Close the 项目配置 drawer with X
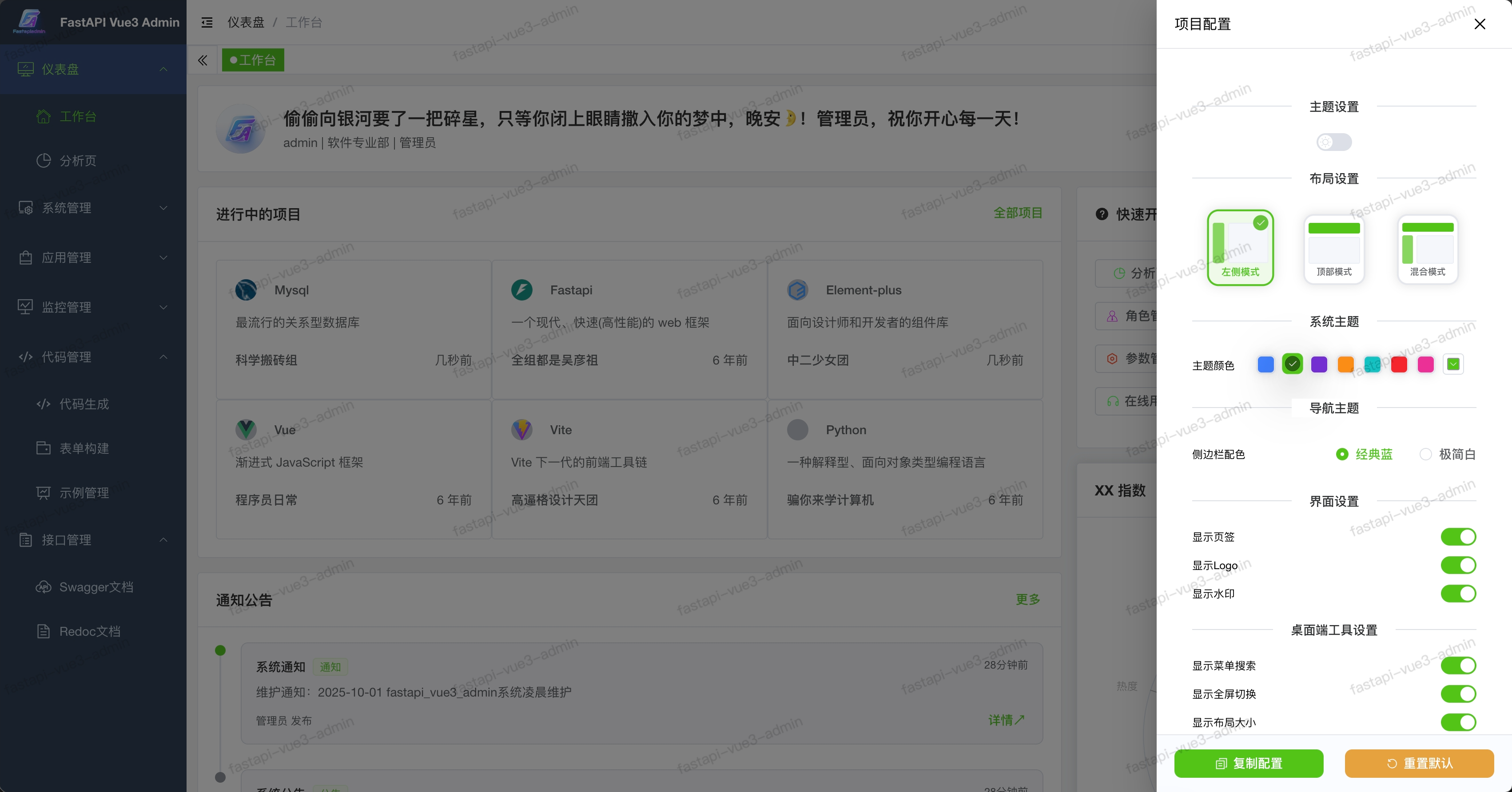 pos(1480,24)
